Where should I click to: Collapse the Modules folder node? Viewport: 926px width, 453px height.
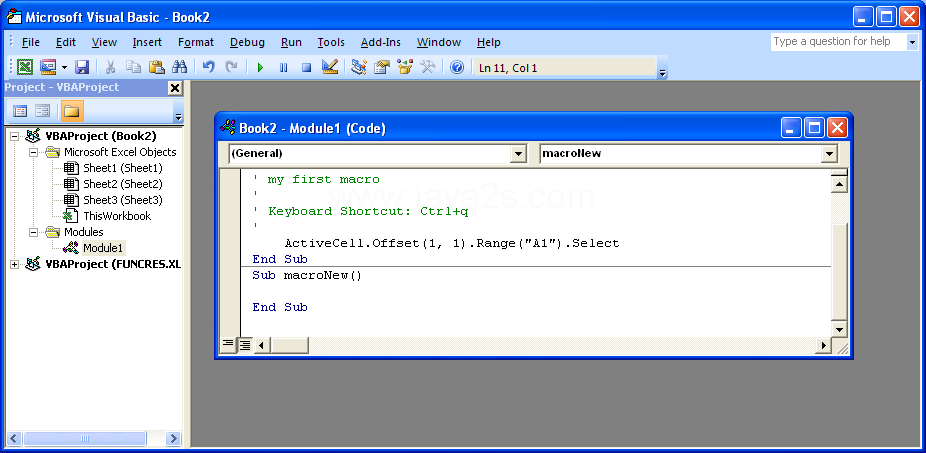[33, 232]
